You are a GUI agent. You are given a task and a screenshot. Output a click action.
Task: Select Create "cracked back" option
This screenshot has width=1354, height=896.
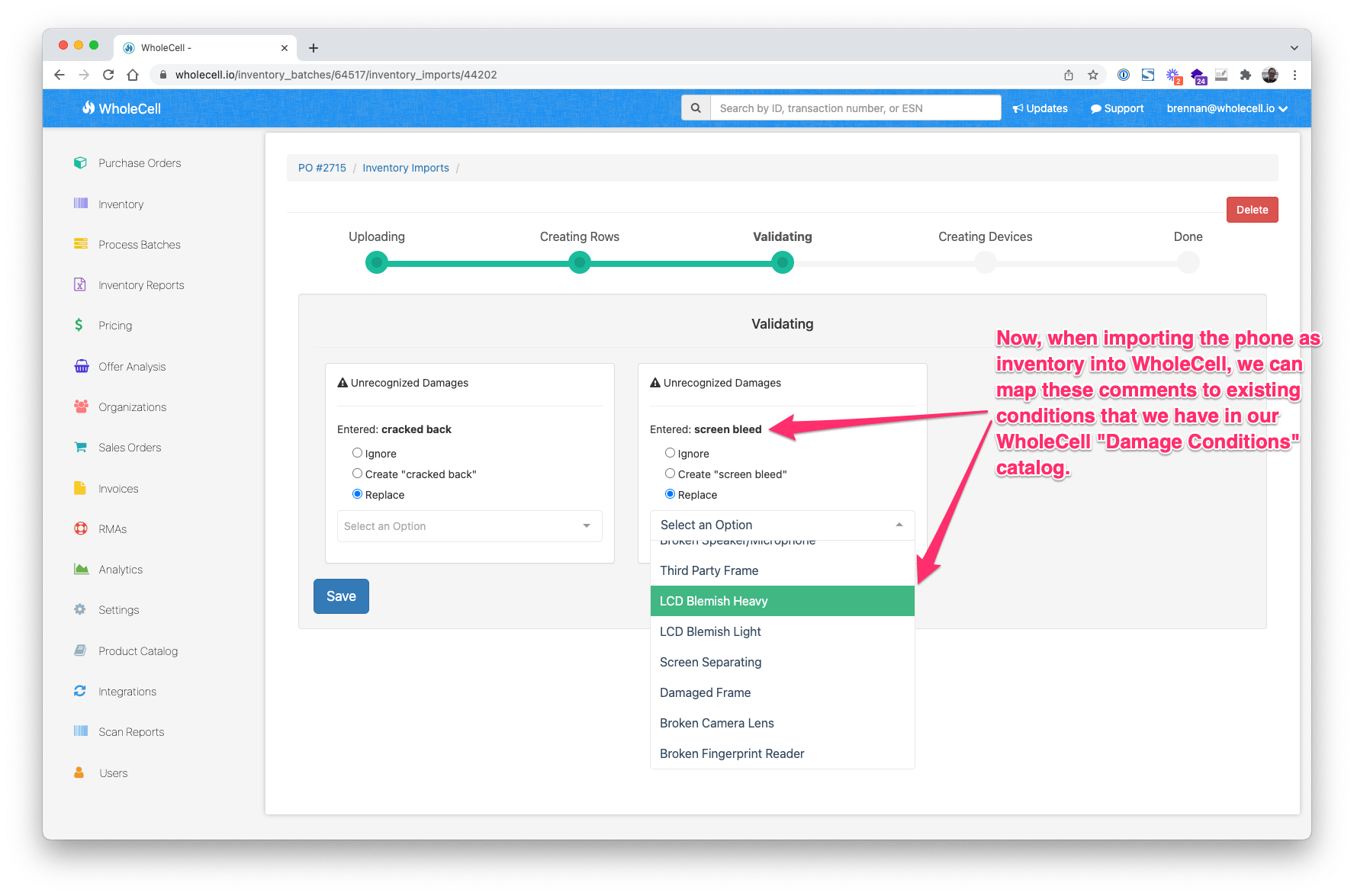point(357,474)
